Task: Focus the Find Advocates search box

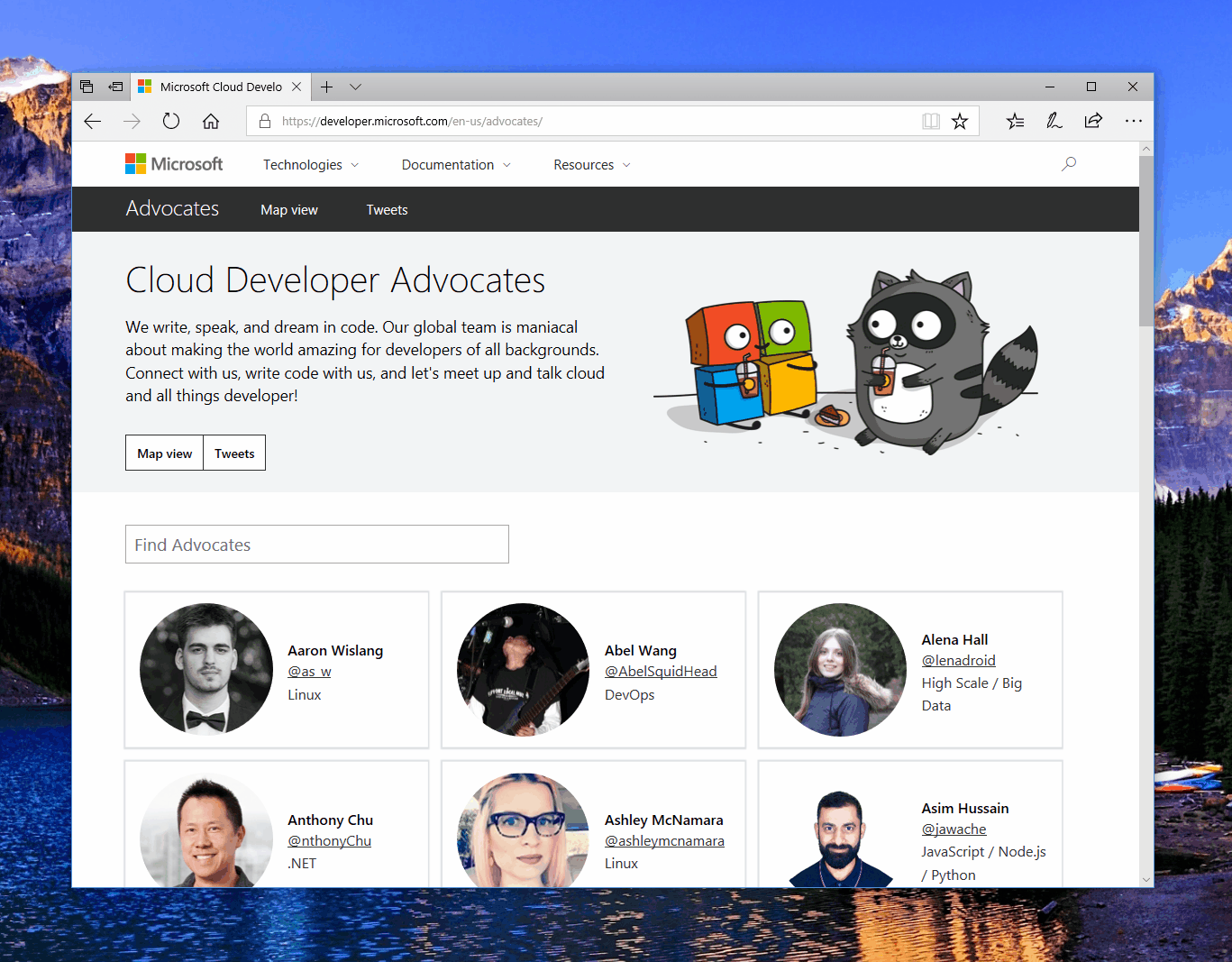Action: point(317,545)
